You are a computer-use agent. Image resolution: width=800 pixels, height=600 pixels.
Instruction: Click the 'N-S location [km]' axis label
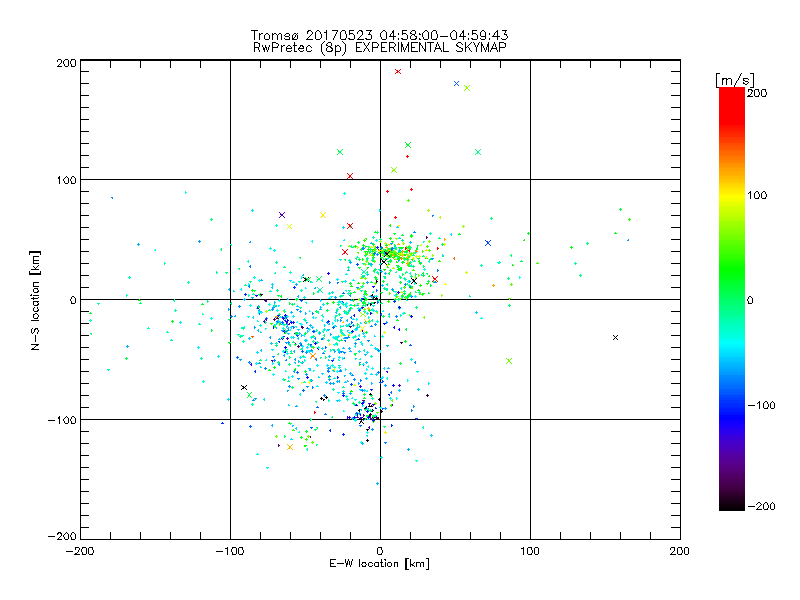pyautogui.click(x=35, y=301)
